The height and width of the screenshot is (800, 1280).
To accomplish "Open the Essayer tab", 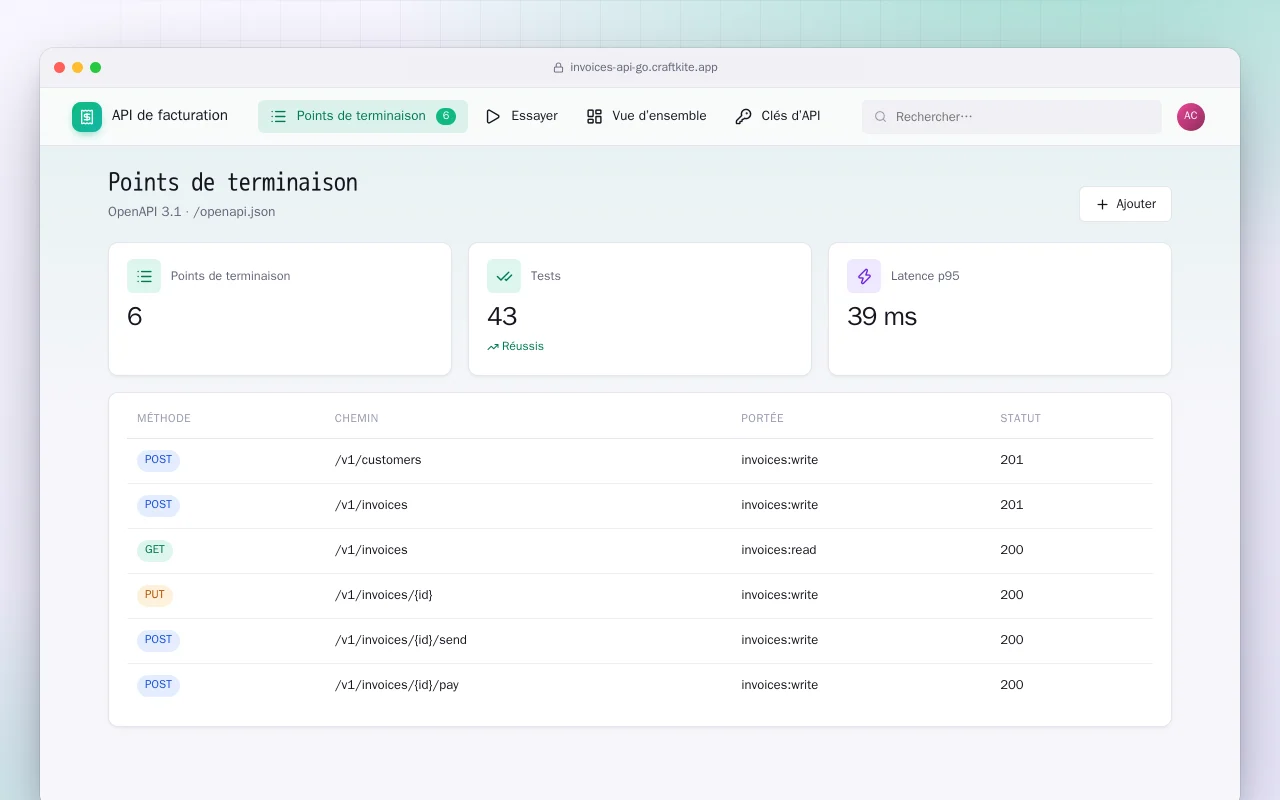I will pos(521,116).
